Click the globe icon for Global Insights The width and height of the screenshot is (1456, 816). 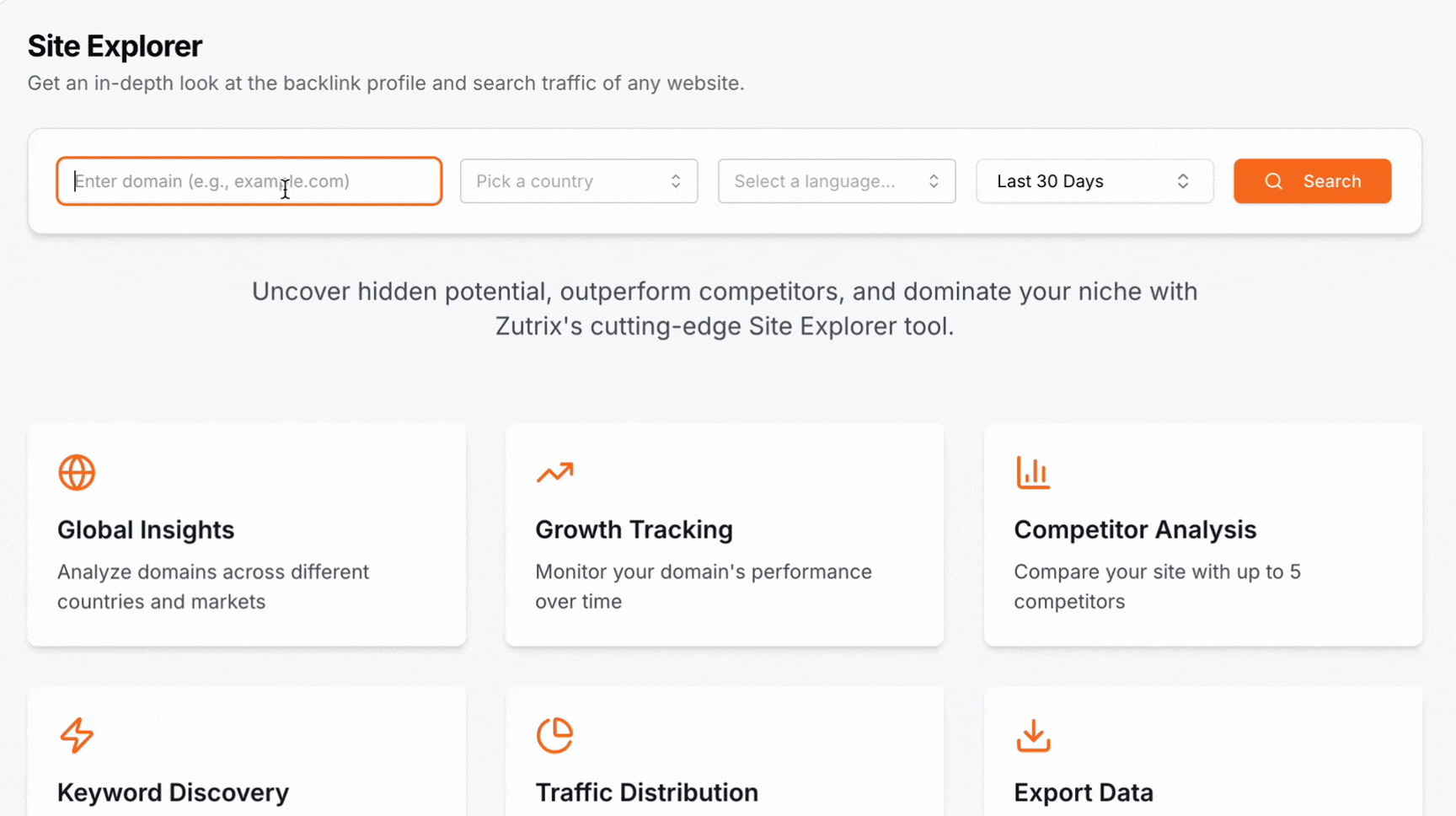[77, 473]
